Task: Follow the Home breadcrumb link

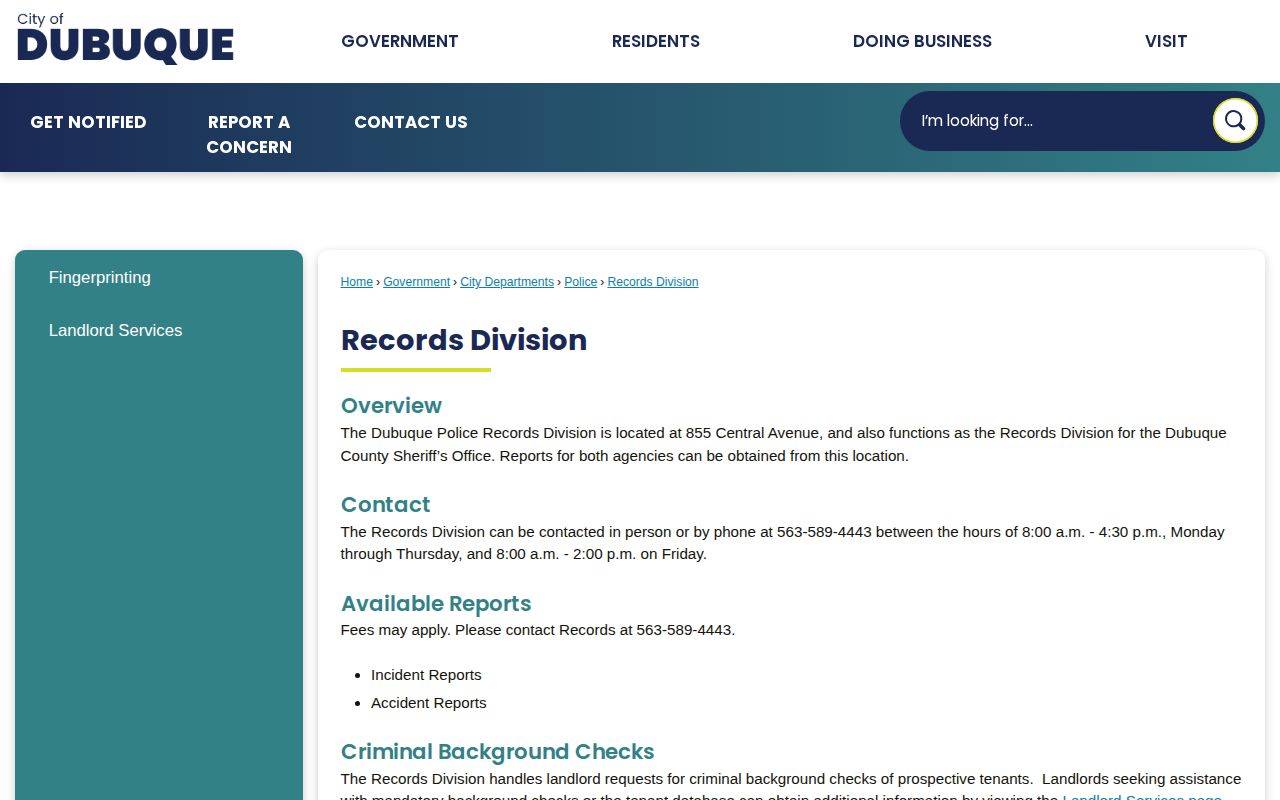Action: tap(357, 282)
